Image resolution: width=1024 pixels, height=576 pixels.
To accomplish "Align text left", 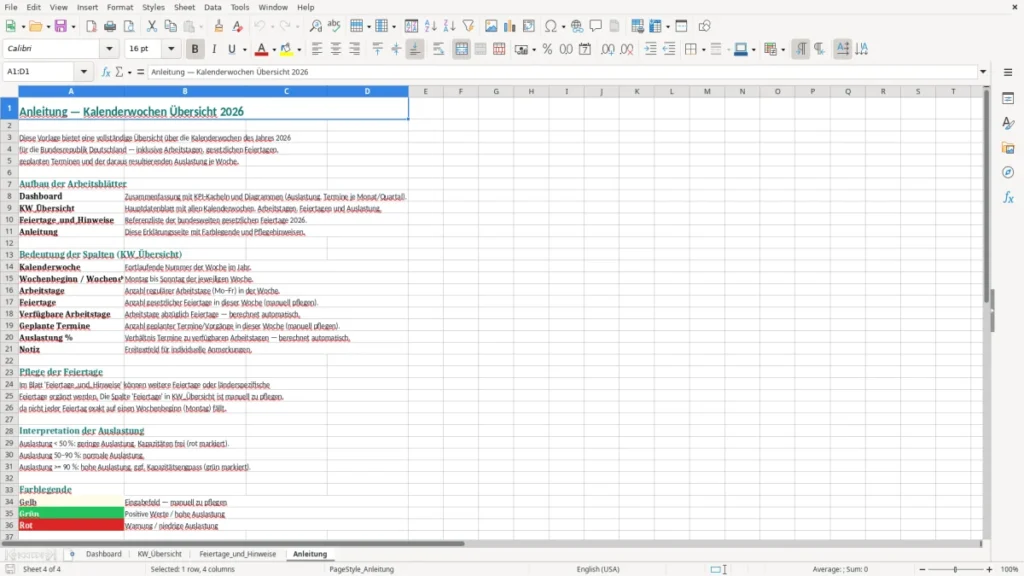I will coord(317,49).
